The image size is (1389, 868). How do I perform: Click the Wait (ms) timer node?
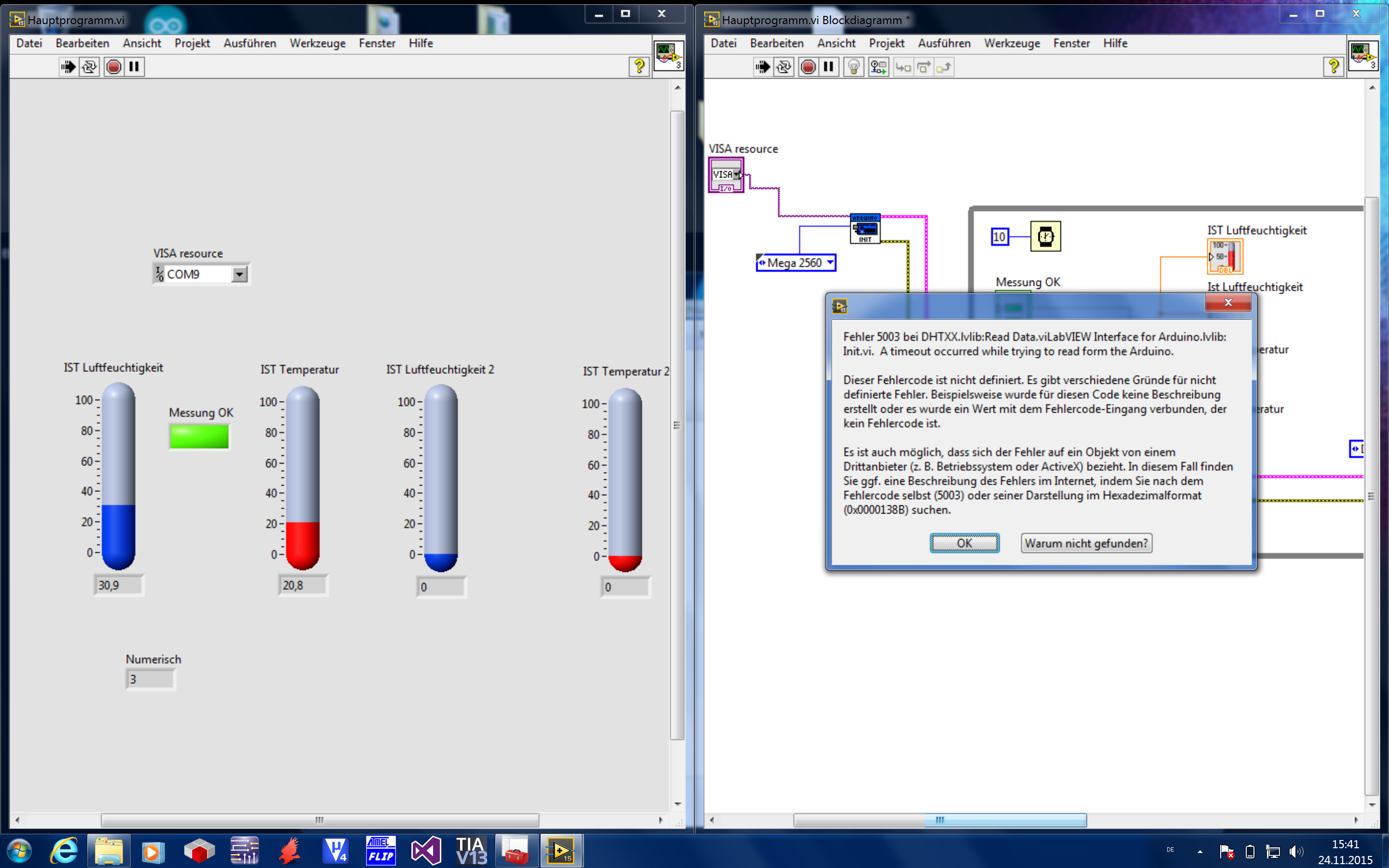coord(1045,236)
